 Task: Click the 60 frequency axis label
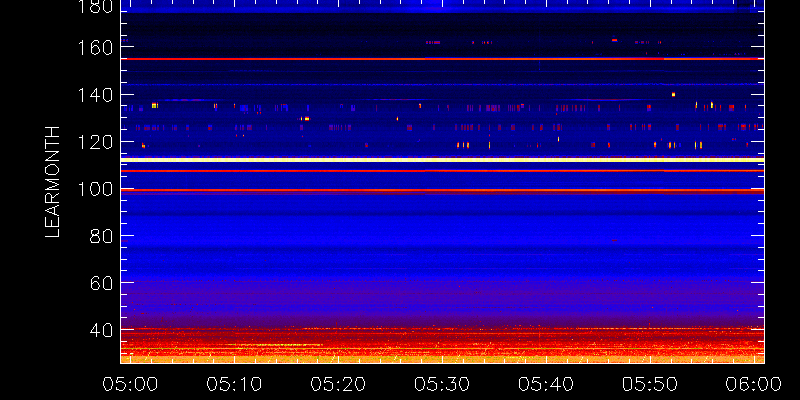(101, 283)
